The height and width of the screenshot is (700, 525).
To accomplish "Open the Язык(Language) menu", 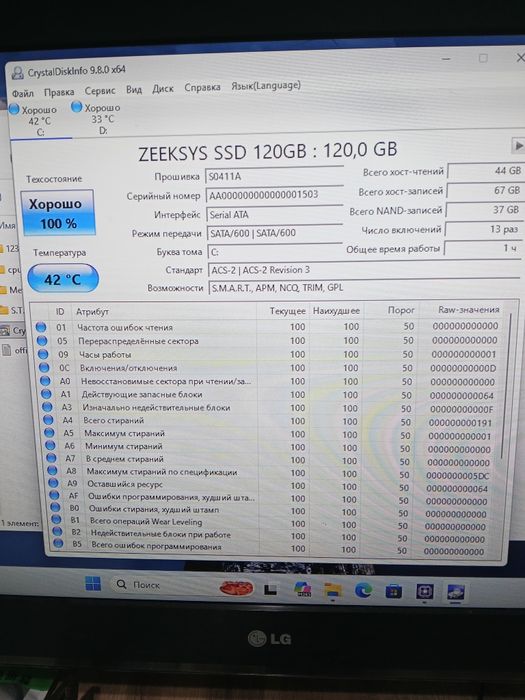I will pos(266,85).
